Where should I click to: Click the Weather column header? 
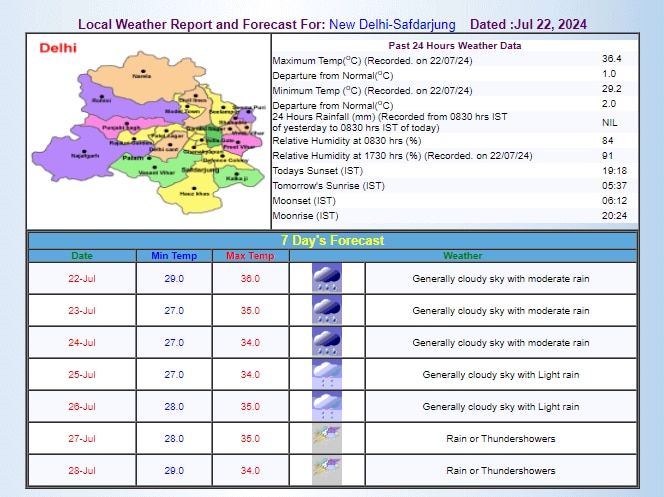pyautogui.click(x=462, y=256)
